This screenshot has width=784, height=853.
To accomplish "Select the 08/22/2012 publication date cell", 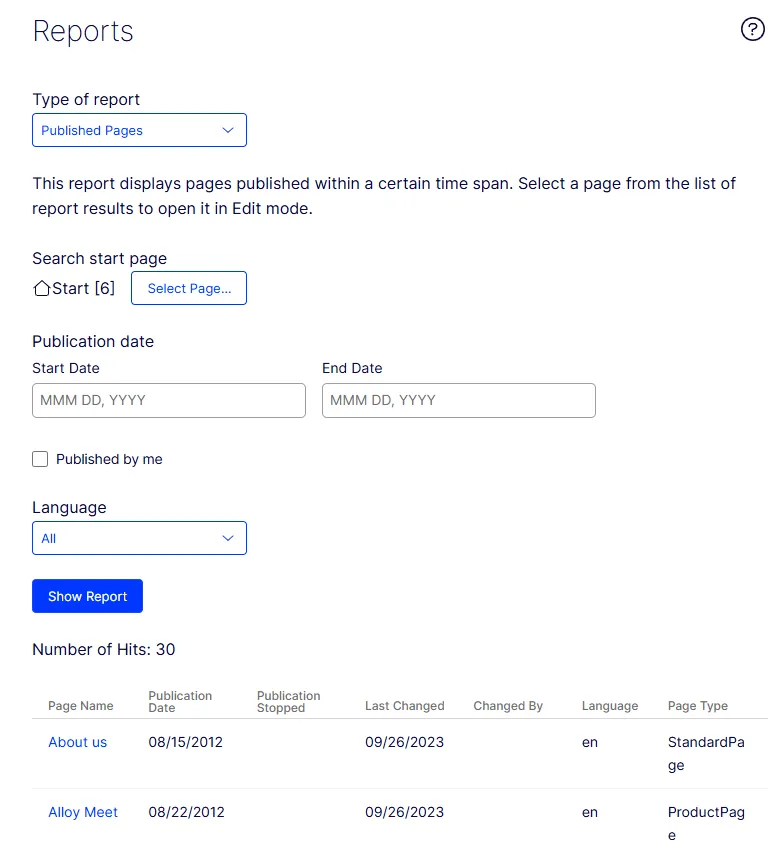I will coord(187,812).
